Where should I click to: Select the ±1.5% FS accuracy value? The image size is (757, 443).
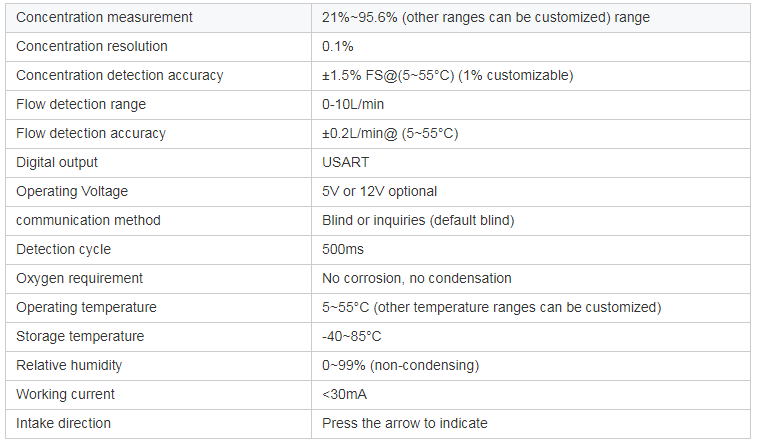click(448, 76)
